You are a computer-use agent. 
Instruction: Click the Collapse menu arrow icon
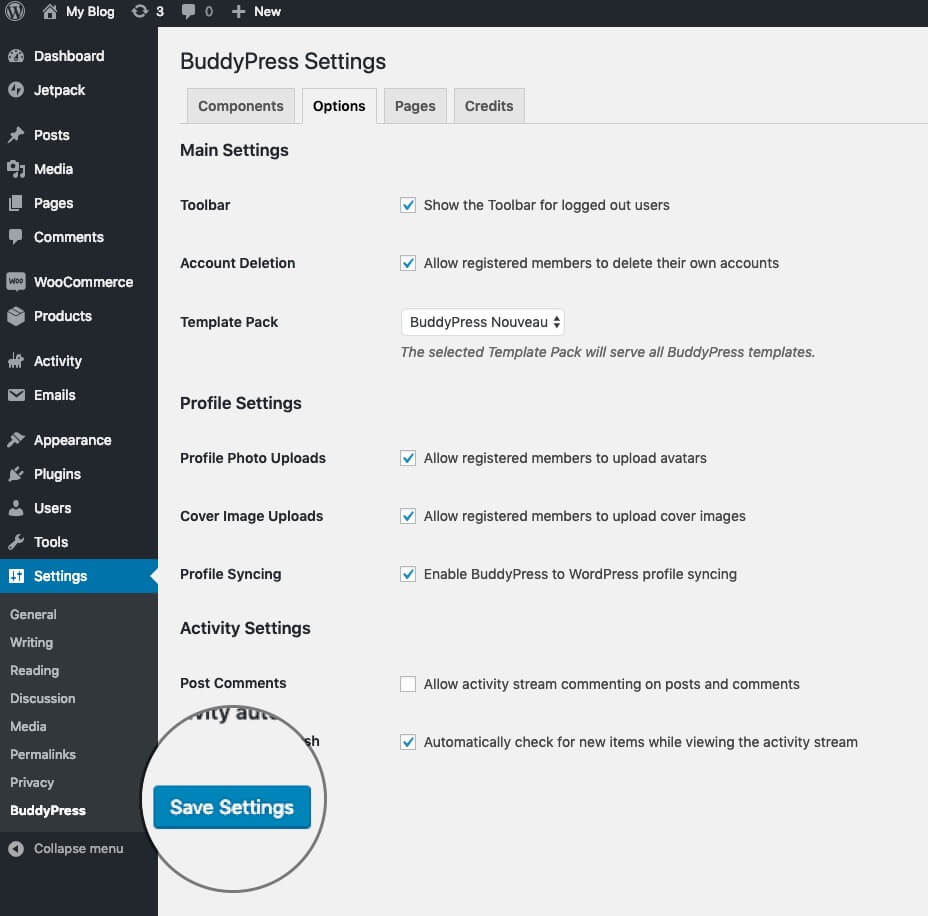16,849
